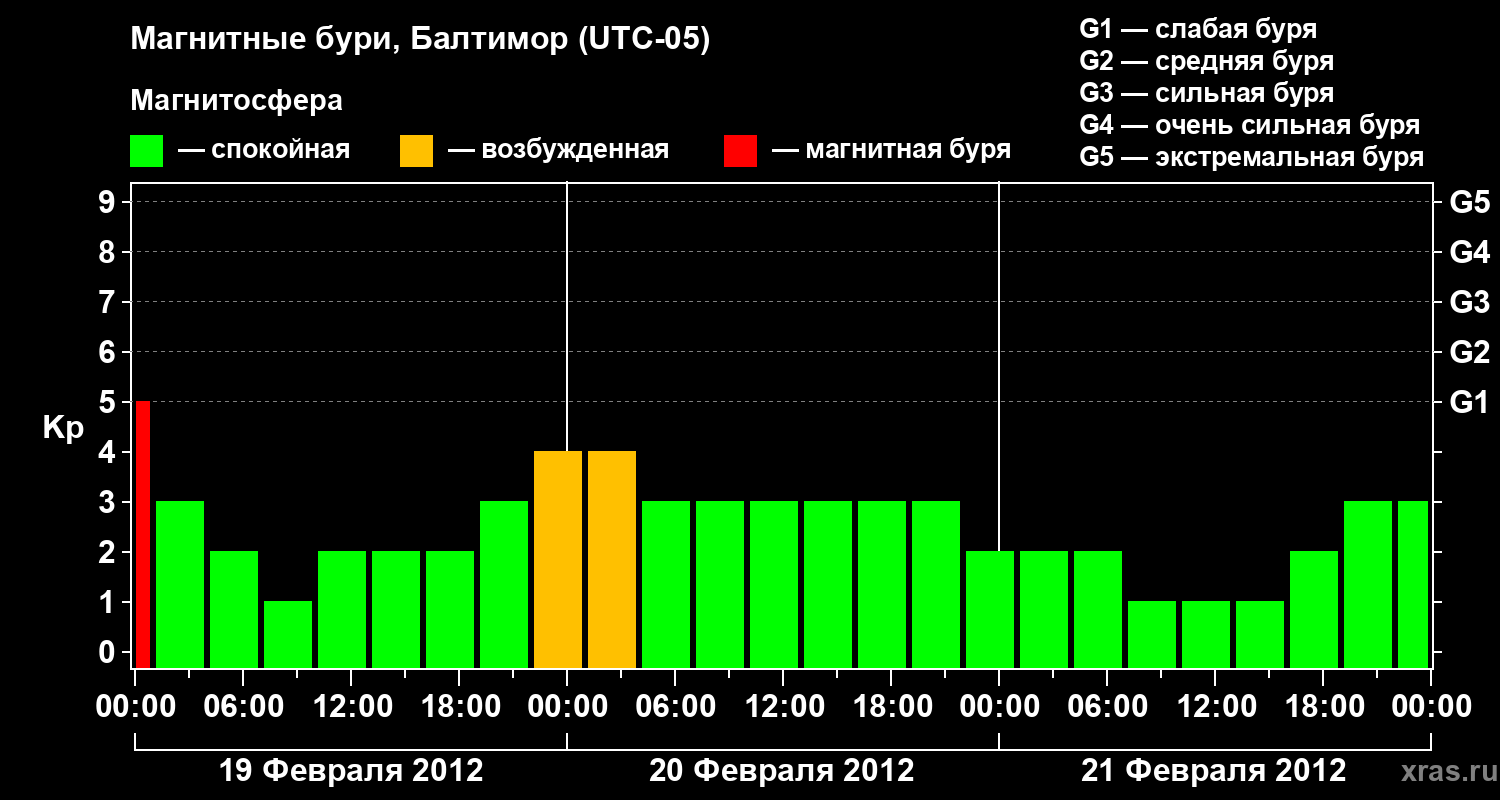Click the red 'магнитная буря' legend swatch
The image size is (1500, 800).
(x=741, y=151)
